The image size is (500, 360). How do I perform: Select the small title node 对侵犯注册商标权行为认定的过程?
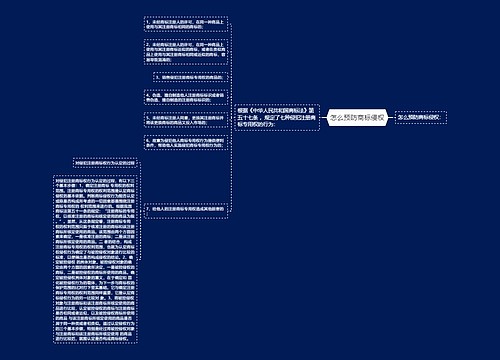pyautogui.click(x=105, y=163)
